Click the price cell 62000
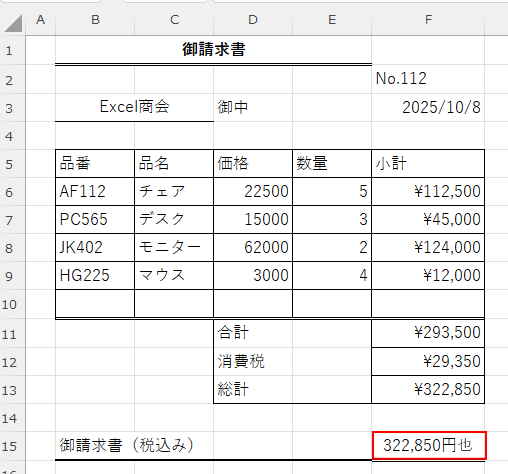508x474 pixels. coord(253,248)
